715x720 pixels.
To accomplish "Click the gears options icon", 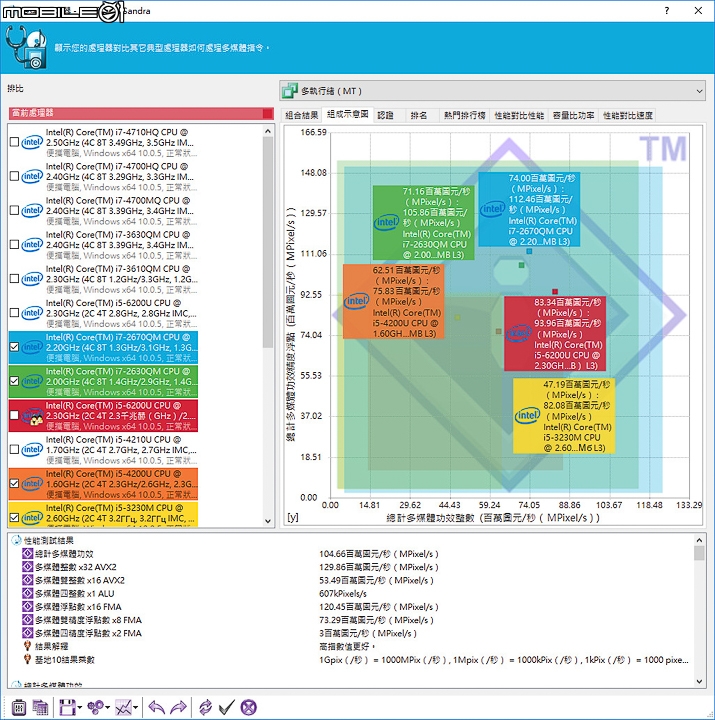I will [95, 707].
